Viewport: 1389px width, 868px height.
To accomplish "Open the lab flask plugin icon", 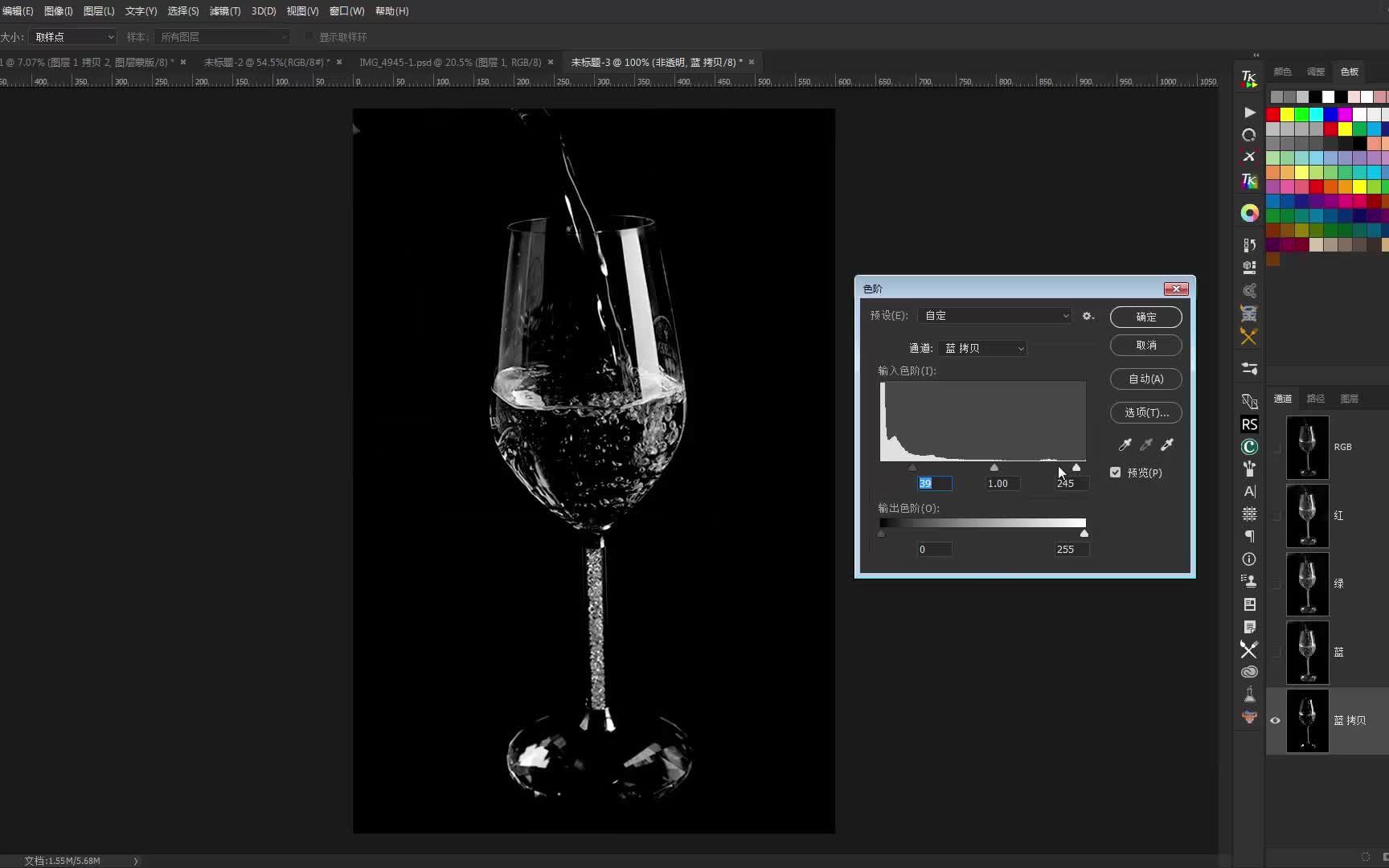I will (1249, 694).
